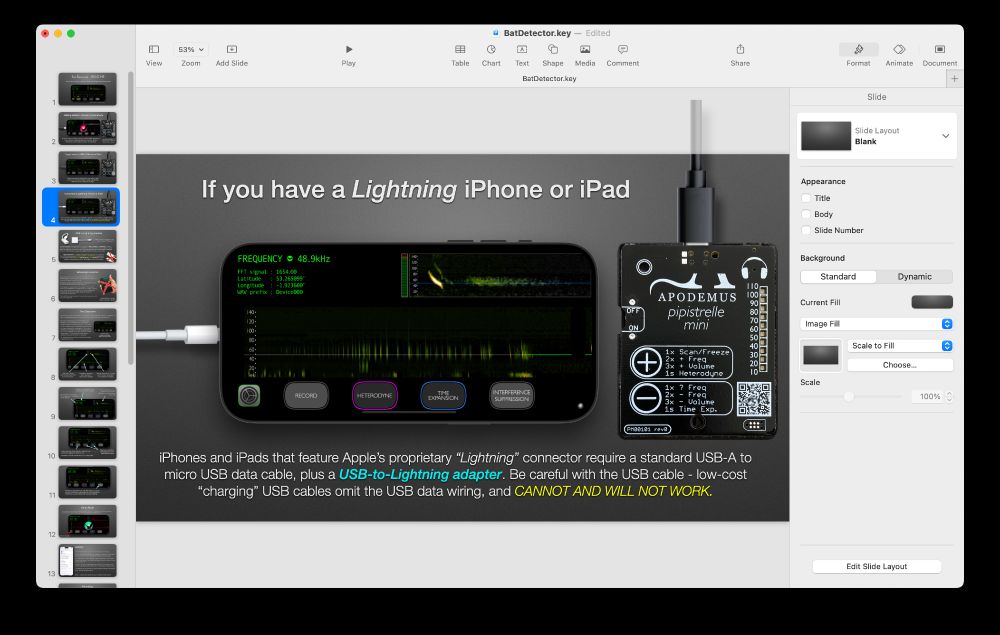Enable the Body checkbox
This screenshot has width=1000, height=635.
[806, 214]
